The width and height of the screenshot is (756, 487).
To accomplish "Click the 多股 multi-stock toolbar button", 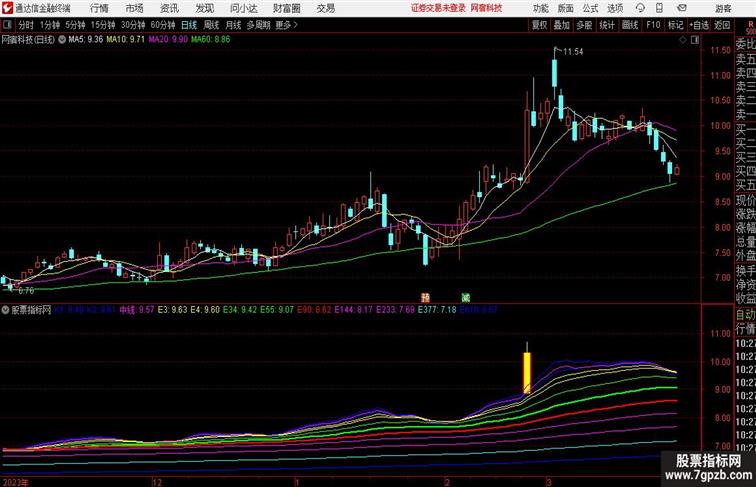I will click(584, 25).
